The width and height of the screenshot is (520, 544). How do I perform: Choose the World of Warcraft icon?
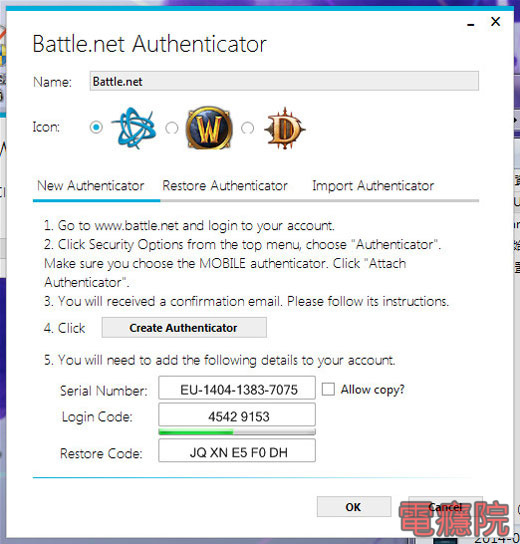pyautogui.click(x=209, y=128)
